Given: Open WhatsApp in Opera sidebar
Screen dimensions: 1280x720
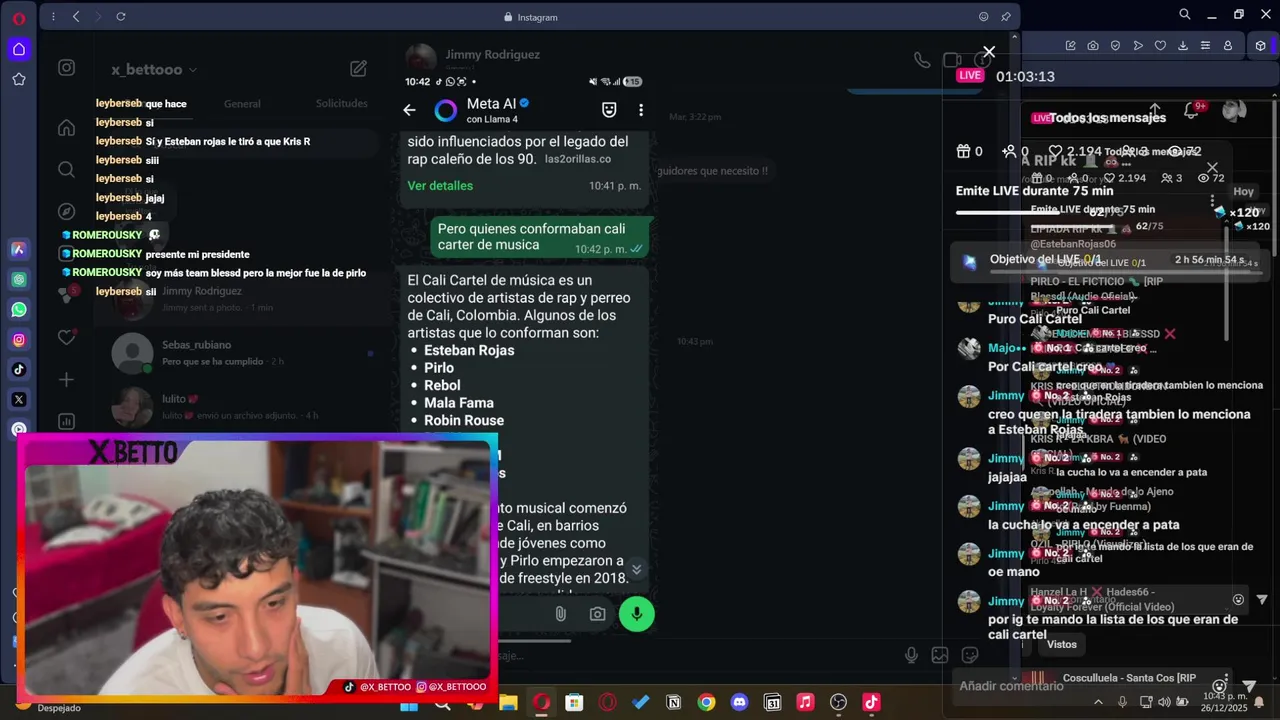Looking at the screenshot, I should [19, 310].
